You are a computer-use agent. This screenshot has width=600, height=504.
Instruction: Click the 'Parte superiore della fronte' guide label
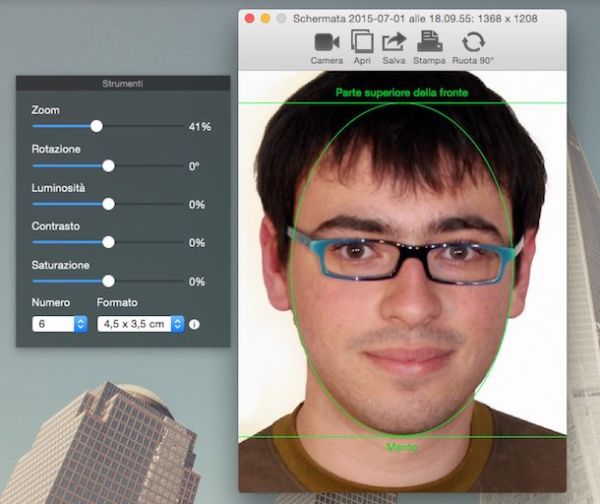pos(401,93)
